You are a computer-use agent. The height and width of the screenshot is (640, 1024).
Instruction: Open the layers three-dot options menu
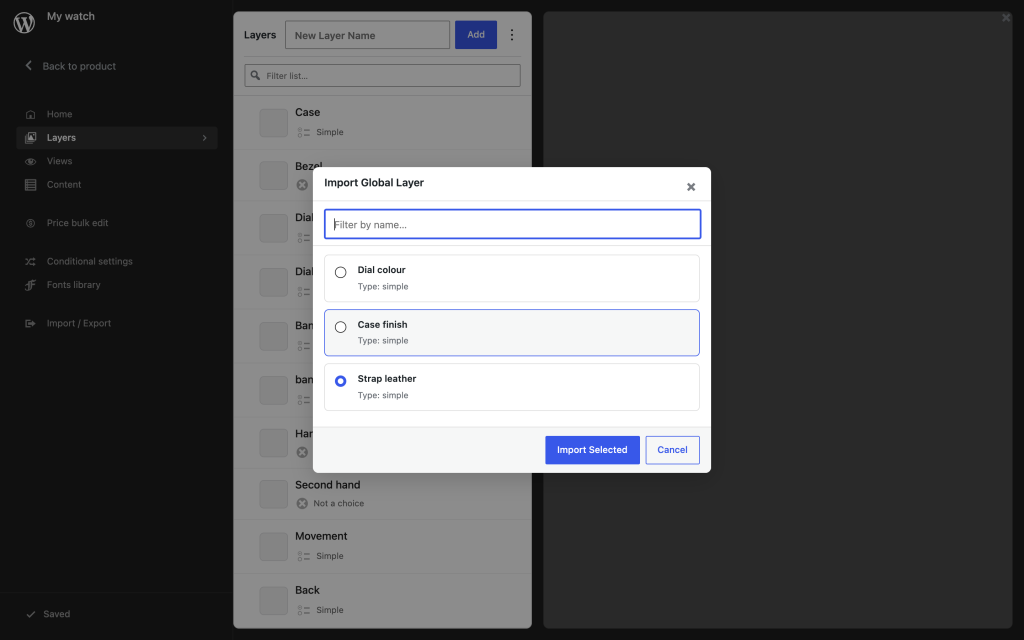tap(511, 35)
